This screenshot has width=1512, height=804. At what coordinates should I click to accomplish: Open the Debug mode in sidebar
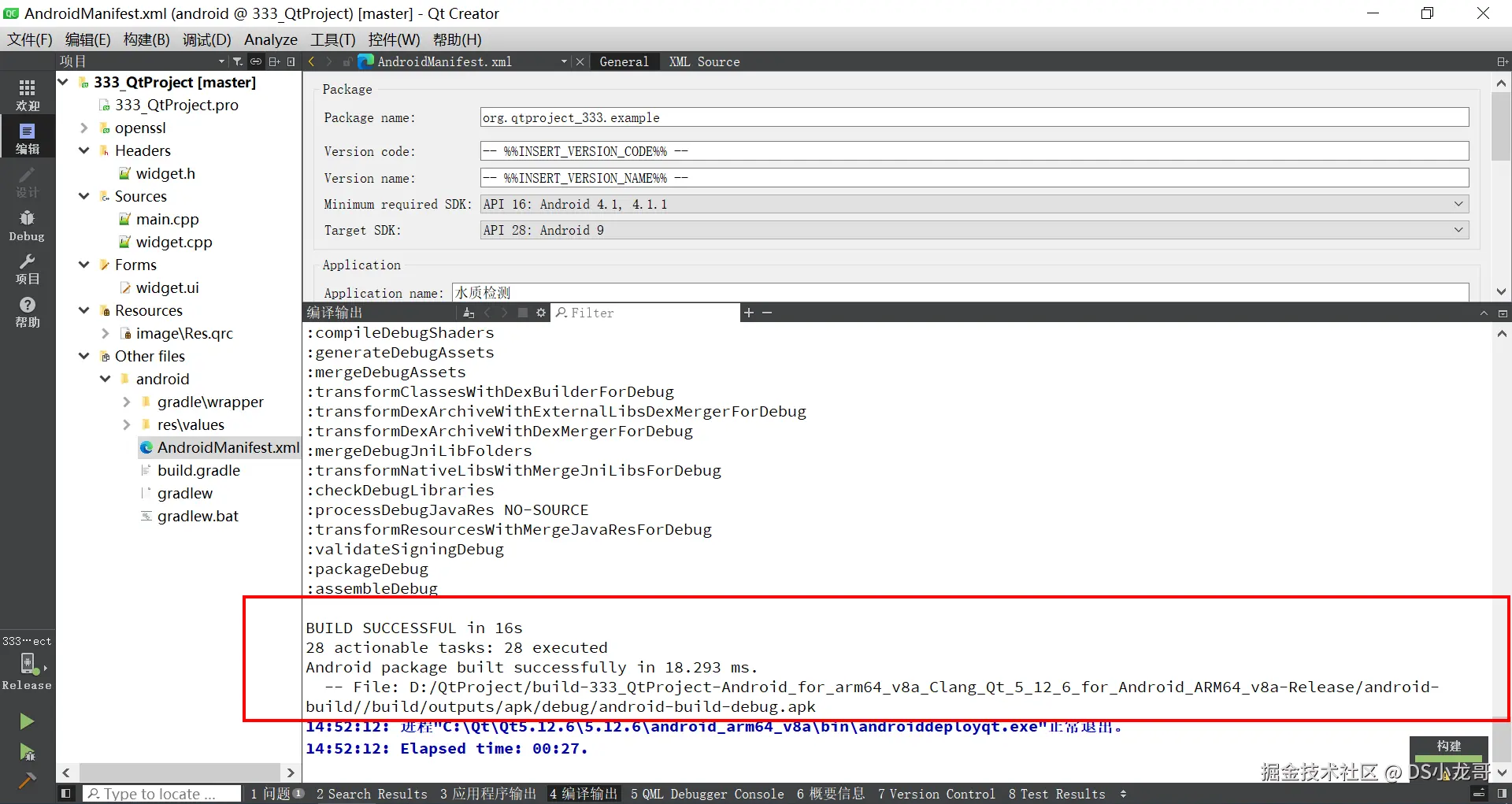pos(28,225)
